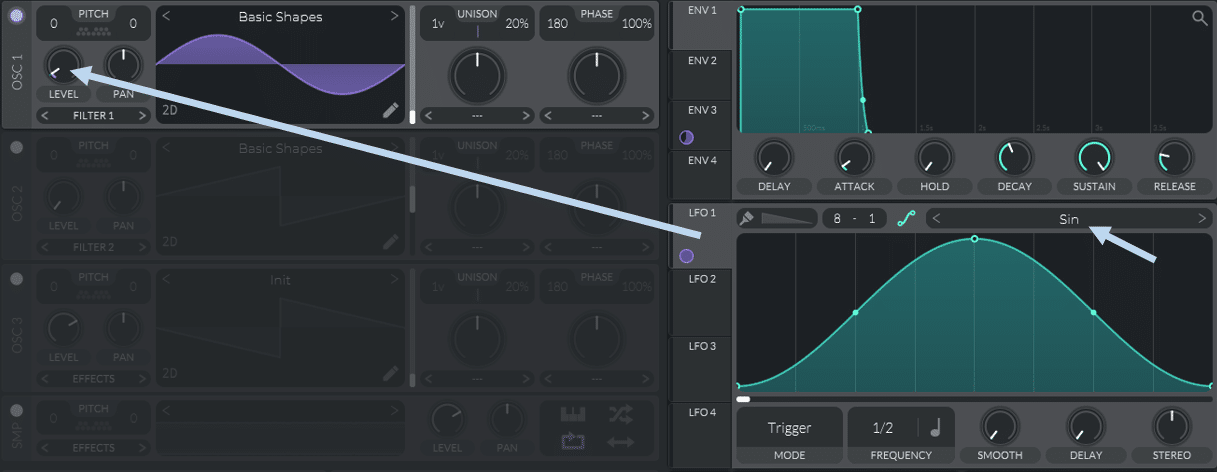Select previous OSC 1 Basic Shapes wavetable
1217x472 pixels.
click(166, 17)
